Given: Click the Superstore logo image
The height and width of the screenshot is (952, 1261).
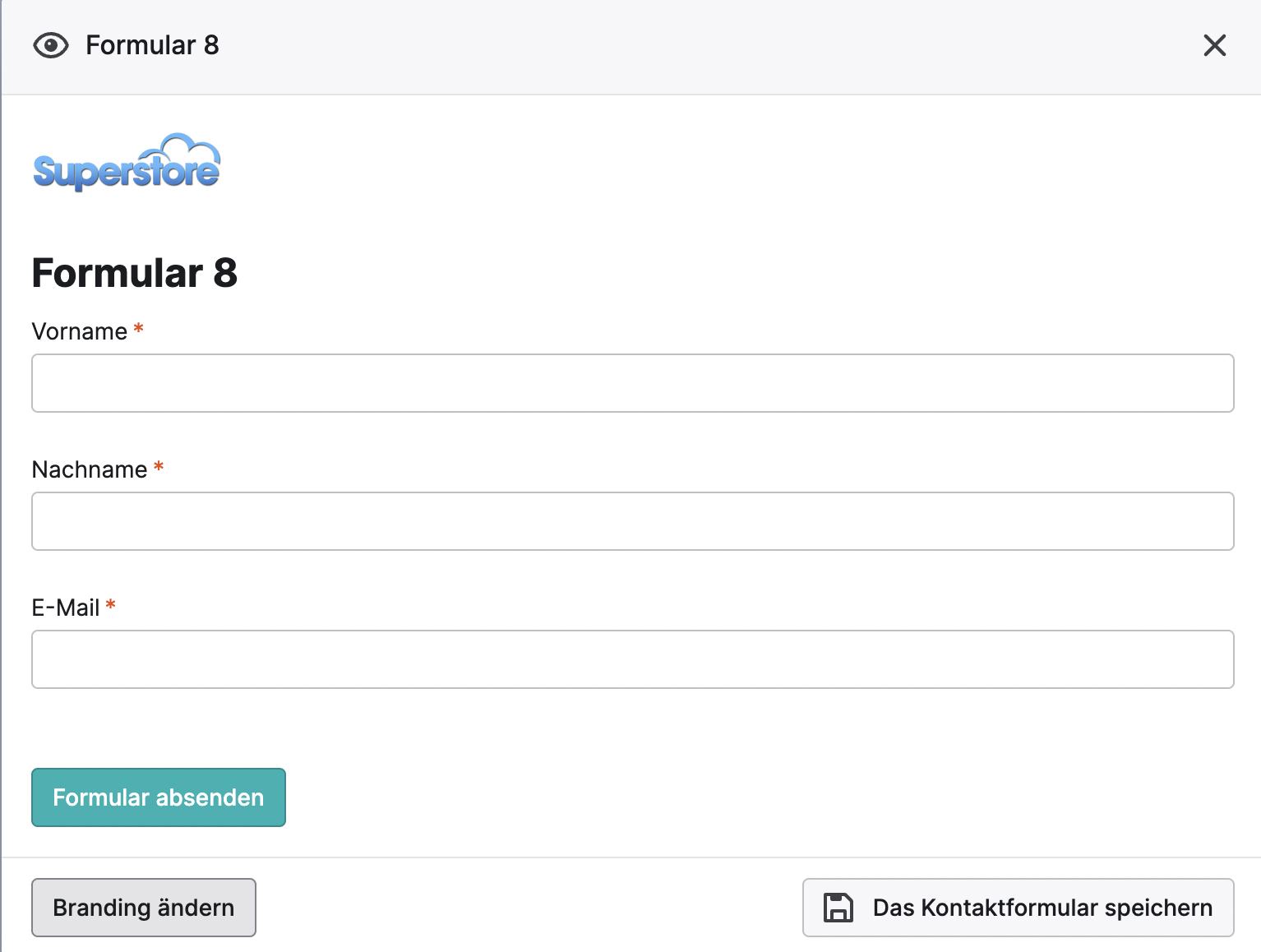Looking at the screenshot, I should click(x=127, y=162).
